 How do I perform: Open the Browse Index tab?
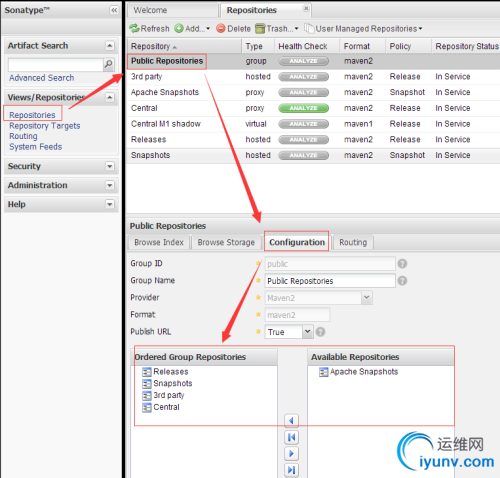pos(159,242)
